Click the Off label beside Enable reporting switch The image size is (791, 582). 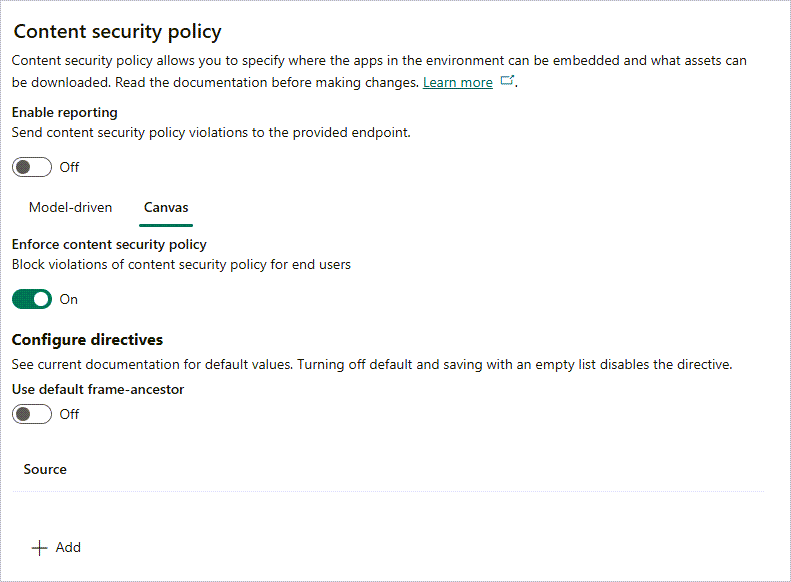[x=69, y=167]
